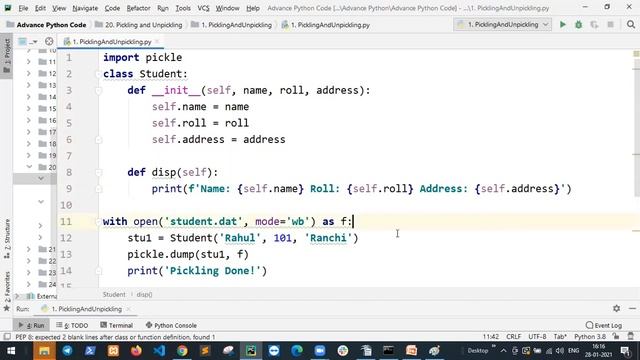Click the folder 21 icon in project tree
The height and width of the screenshot is (360, 640).
tap(42, 249)
